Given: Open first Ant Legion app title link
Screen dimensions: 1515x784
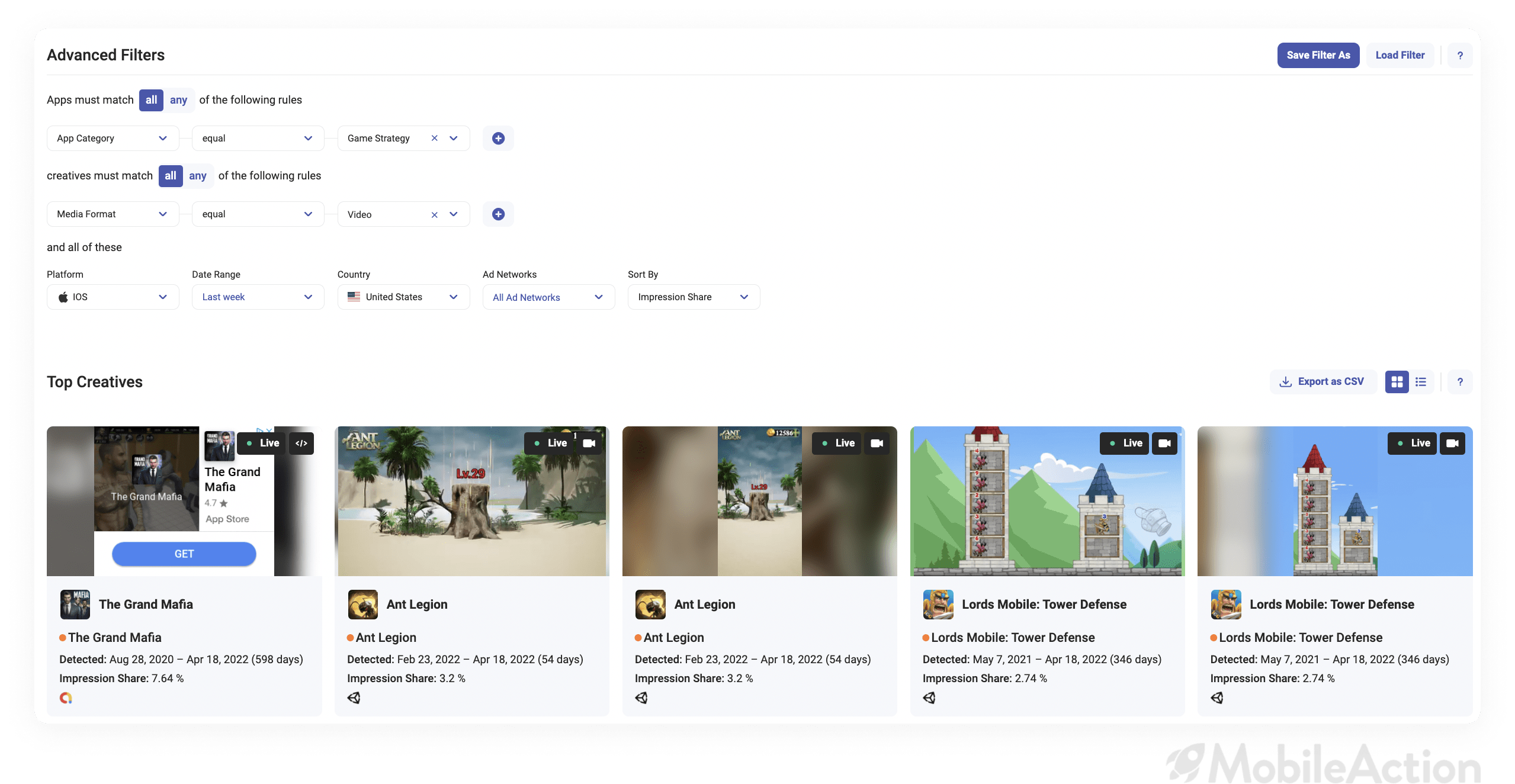Looking at the screenshot, I should [417, 604].
